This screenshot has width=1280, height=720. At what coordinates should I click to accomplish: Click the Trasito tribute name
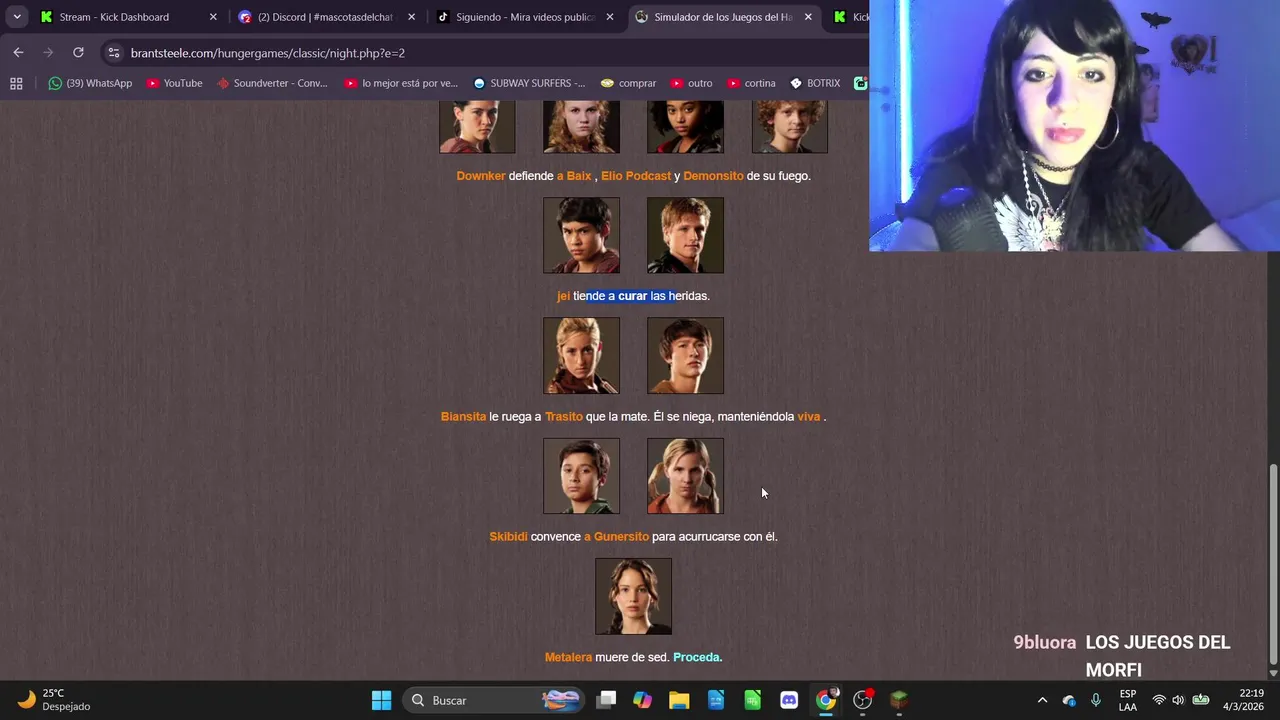coord(564,417)
